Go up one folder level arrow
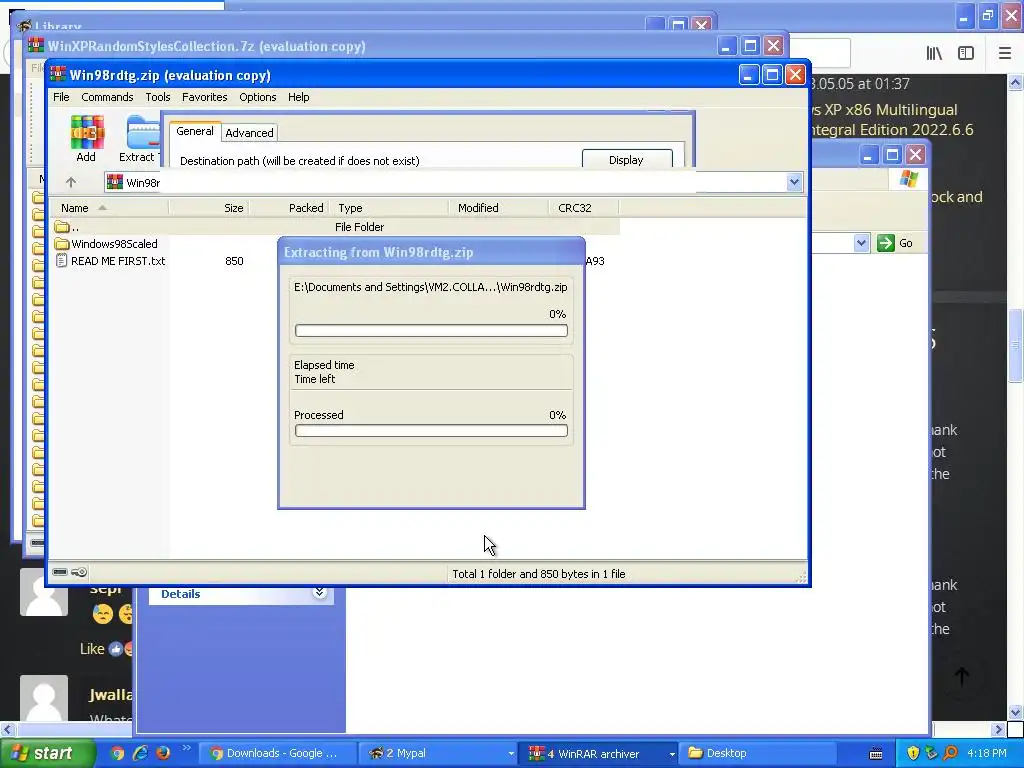This screenshot has height=768, width=1024. [x=71, y=182]
